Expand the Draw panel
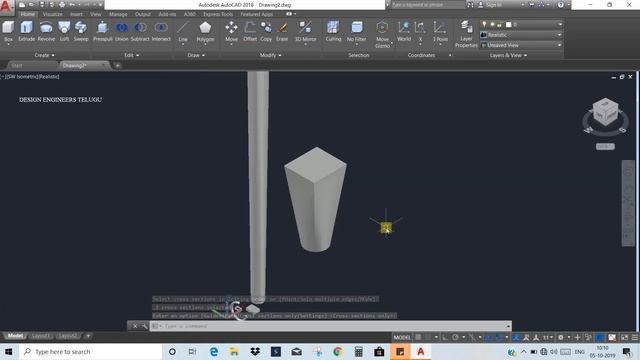Viewport: 640px width, 360px height. (x=196, y=55)
